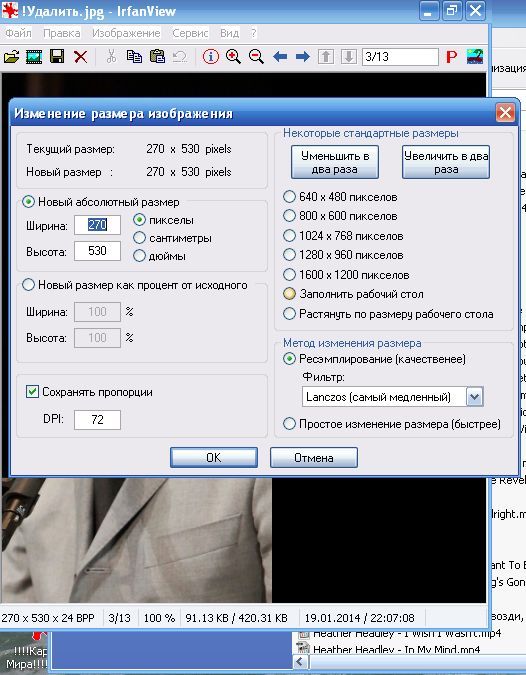Open the Изображение menu
526x675 pixels.
(126, 33)
